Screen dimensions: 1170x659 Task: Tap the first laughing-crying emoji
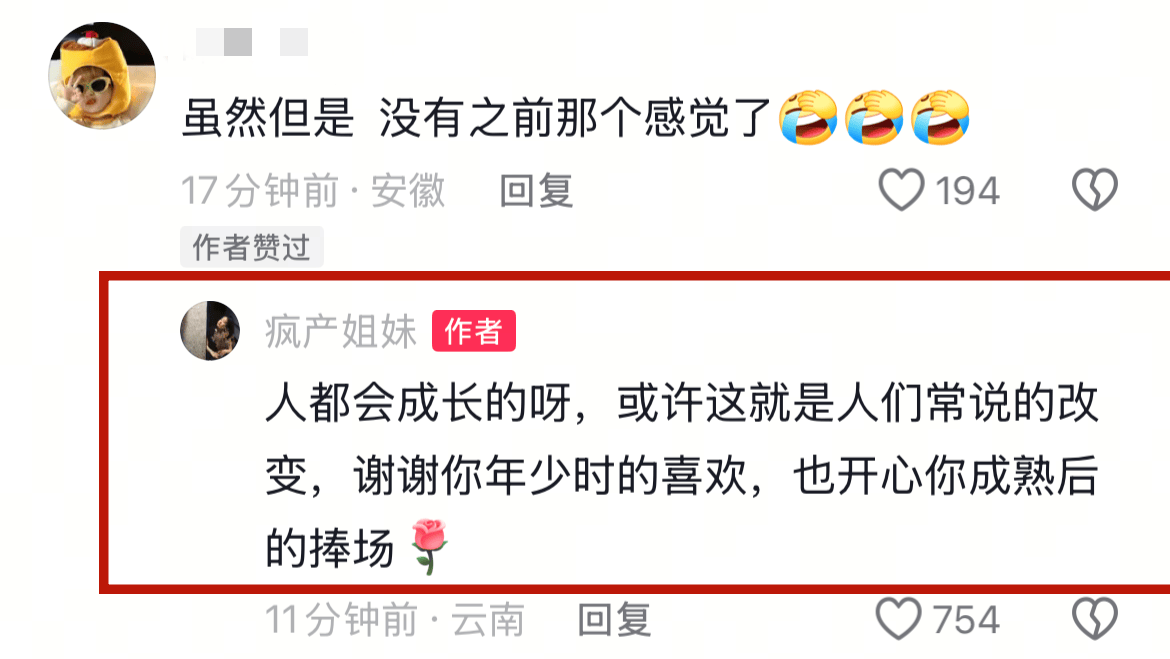pyautogui.click(x=808, y=117)
